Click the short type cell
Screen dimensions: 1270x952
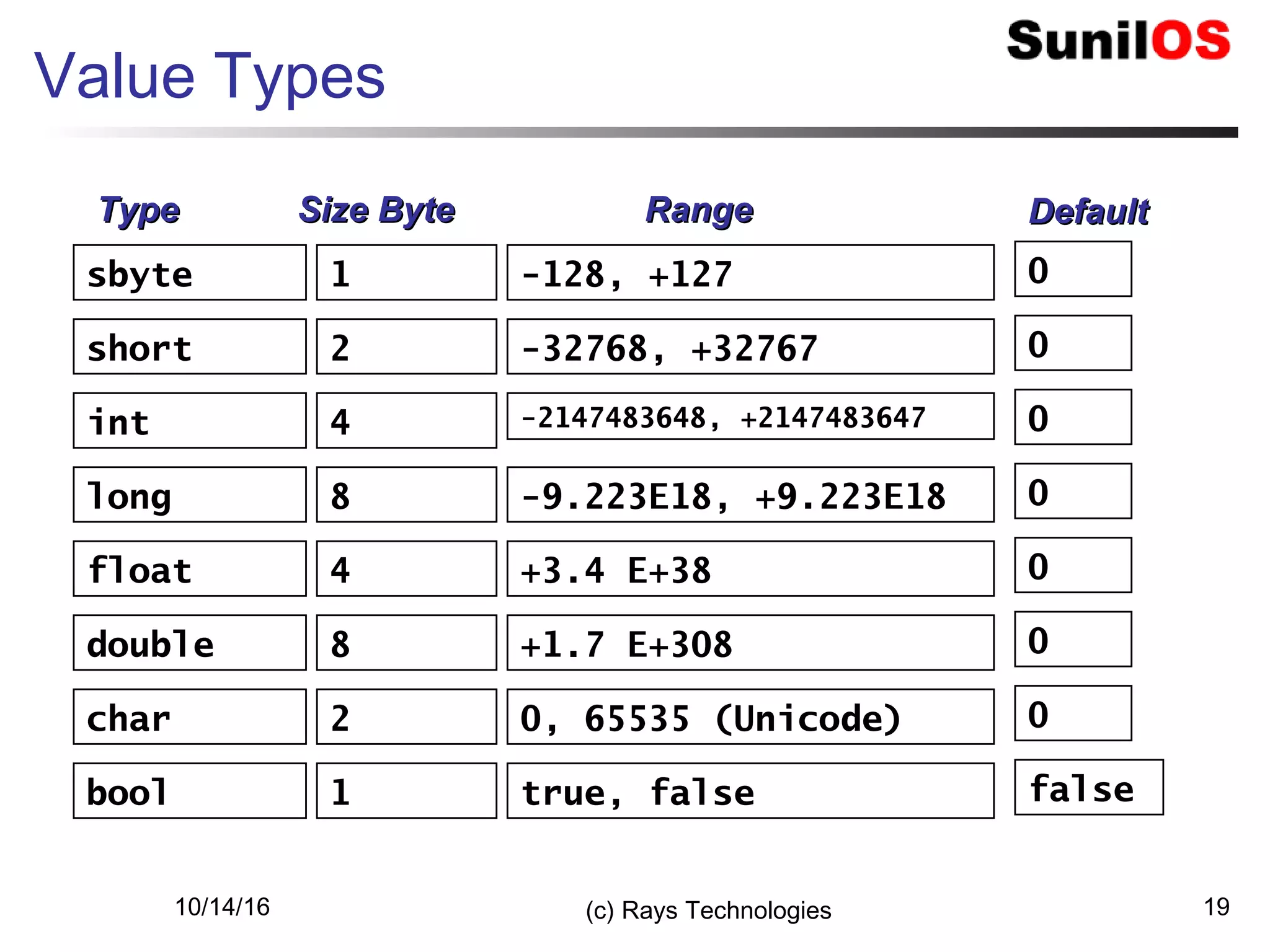click(189, 346)
